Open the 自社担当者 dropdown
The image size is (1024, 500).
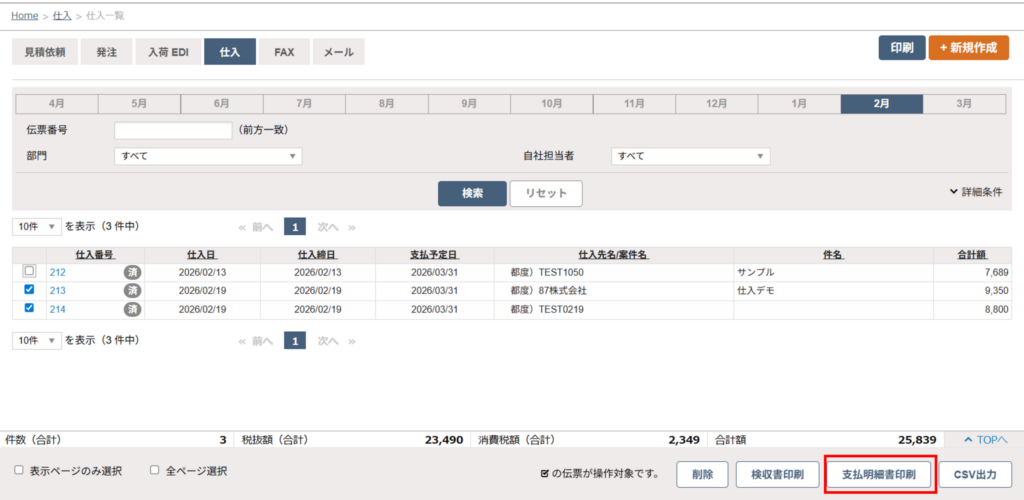690,156
